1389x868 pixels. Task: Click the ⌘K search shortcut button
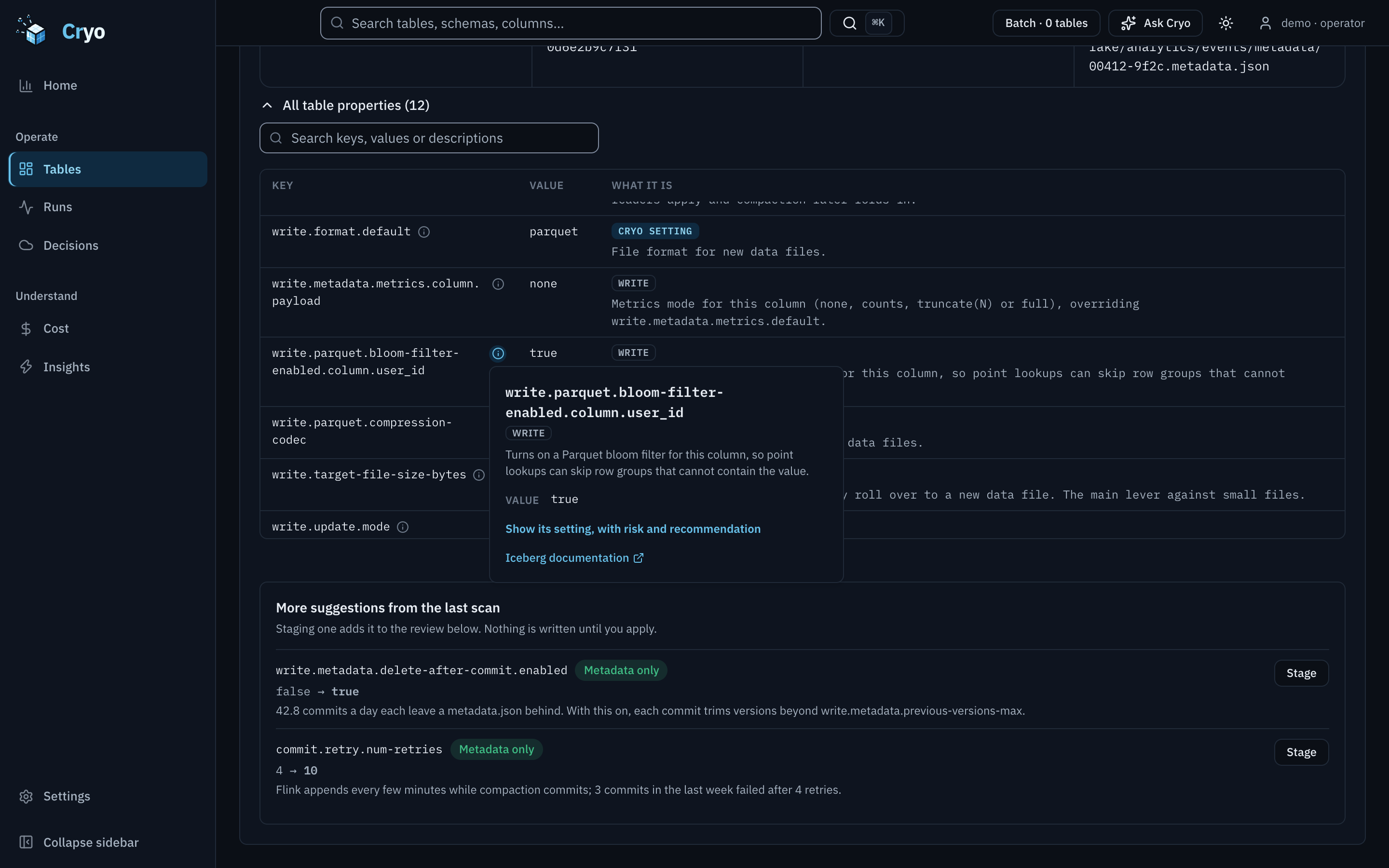click(x=867, y=24)
